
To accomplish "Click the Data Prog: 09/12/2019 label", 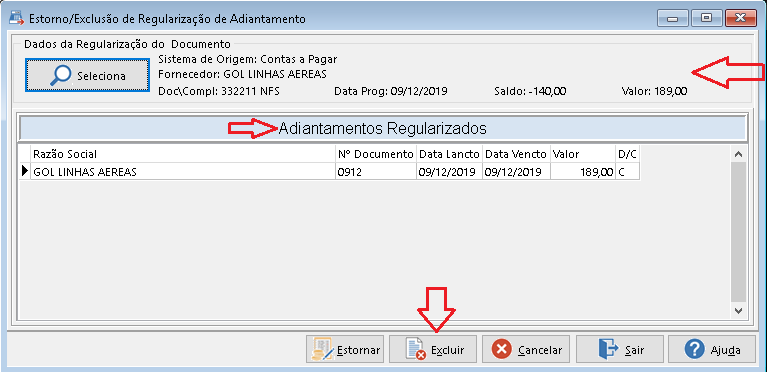I will pyautogui.click(x=390, y=91).
